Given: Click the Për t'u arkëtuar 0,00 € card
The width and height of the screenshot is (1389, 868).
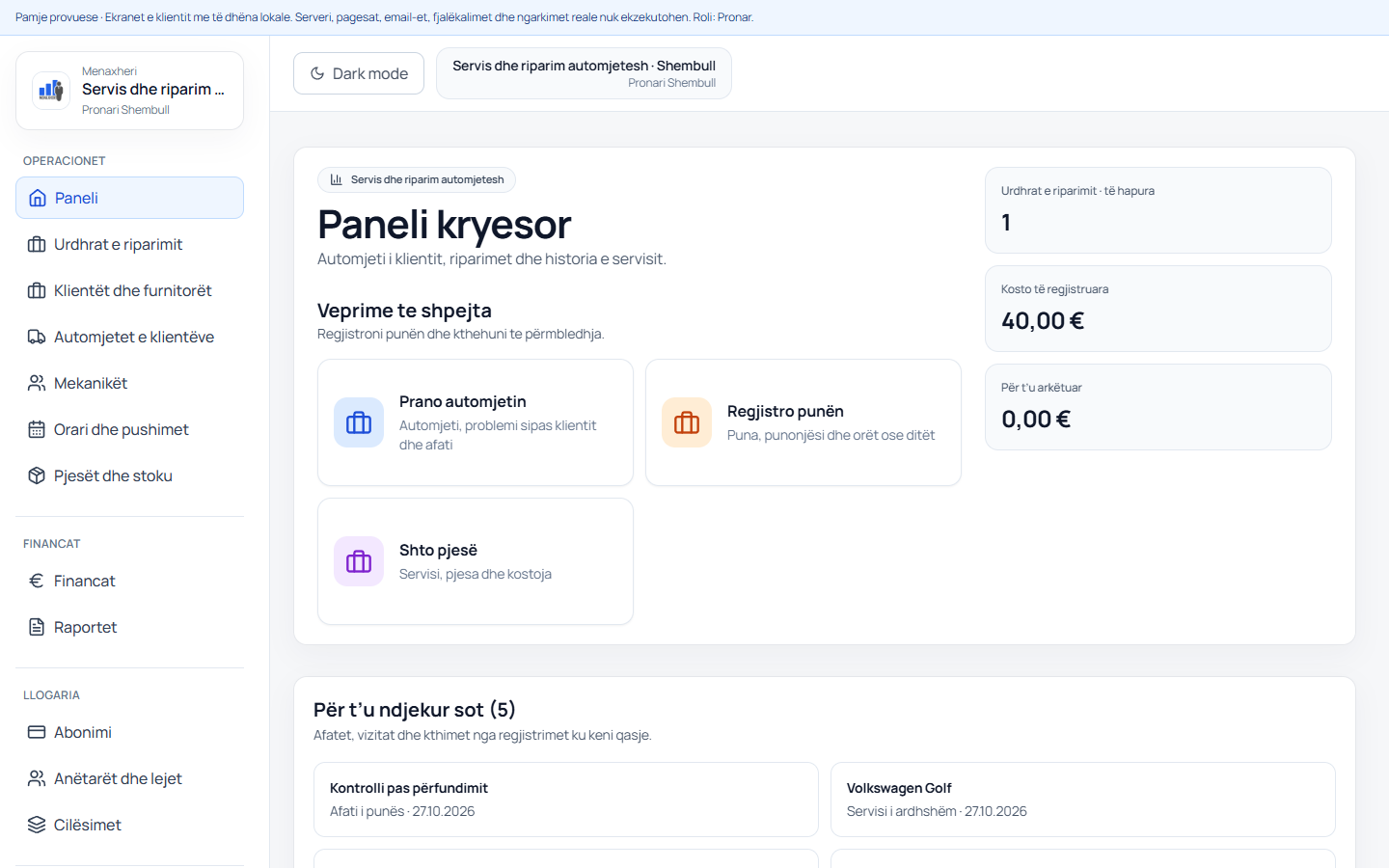Looking at the screenshot, I should 1158,407.
